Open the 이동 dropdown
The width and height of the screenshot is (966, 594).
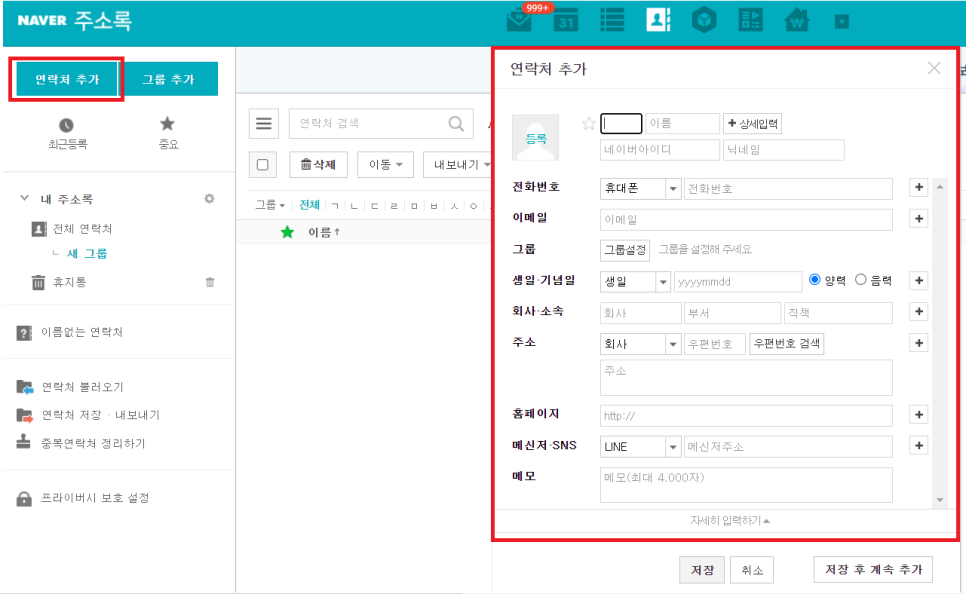pos(386,165)
